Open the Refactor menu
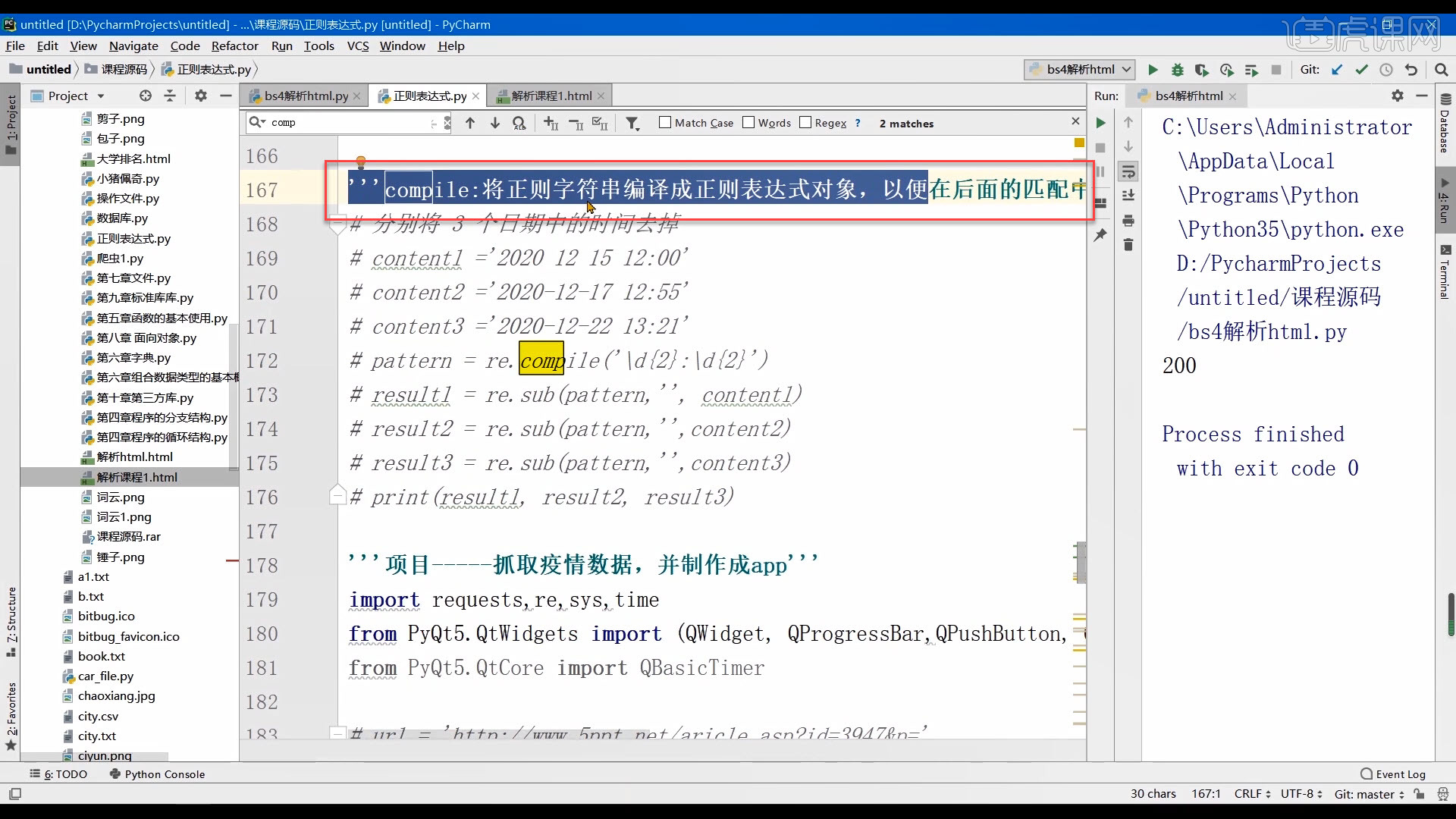The image size is (1456, 819). pos(234,46)
